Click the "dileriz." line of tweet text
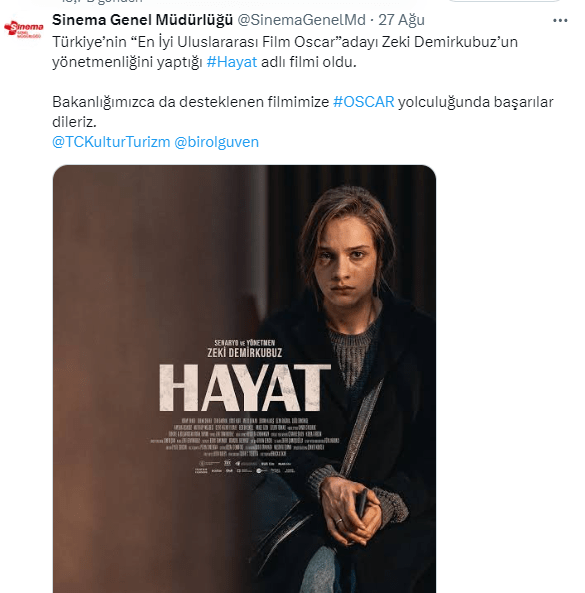 click(x=74, y=122)
